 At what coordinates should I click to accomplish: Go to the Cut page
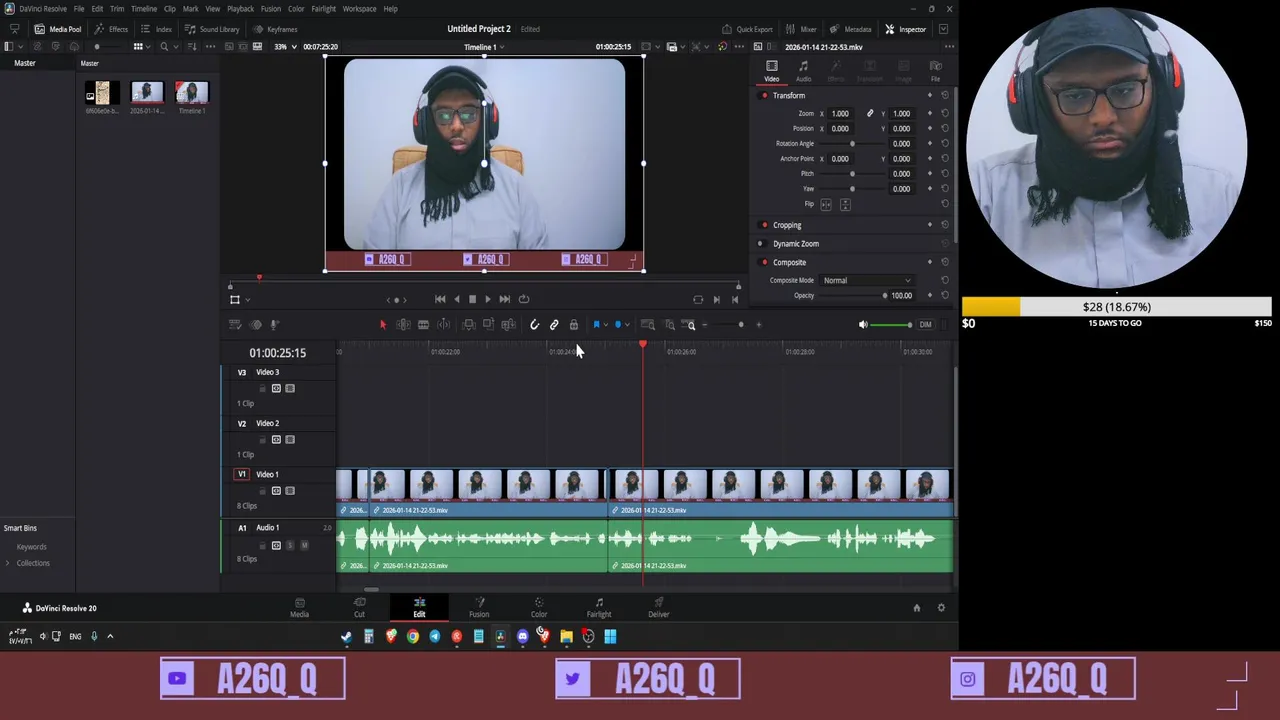click(x=360, y=607)
